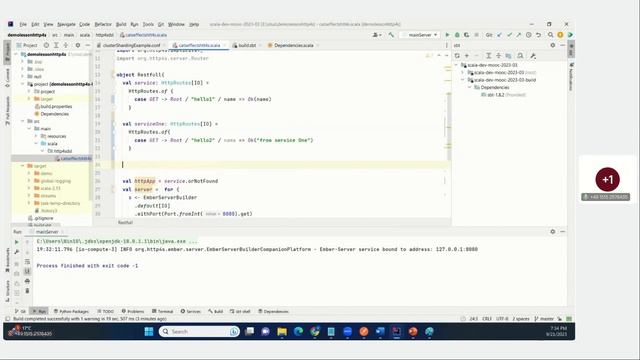Collapse all icon in Project panel header
Image resolution: width=640 pixels, height=360 pixels.
pos(66,45)
